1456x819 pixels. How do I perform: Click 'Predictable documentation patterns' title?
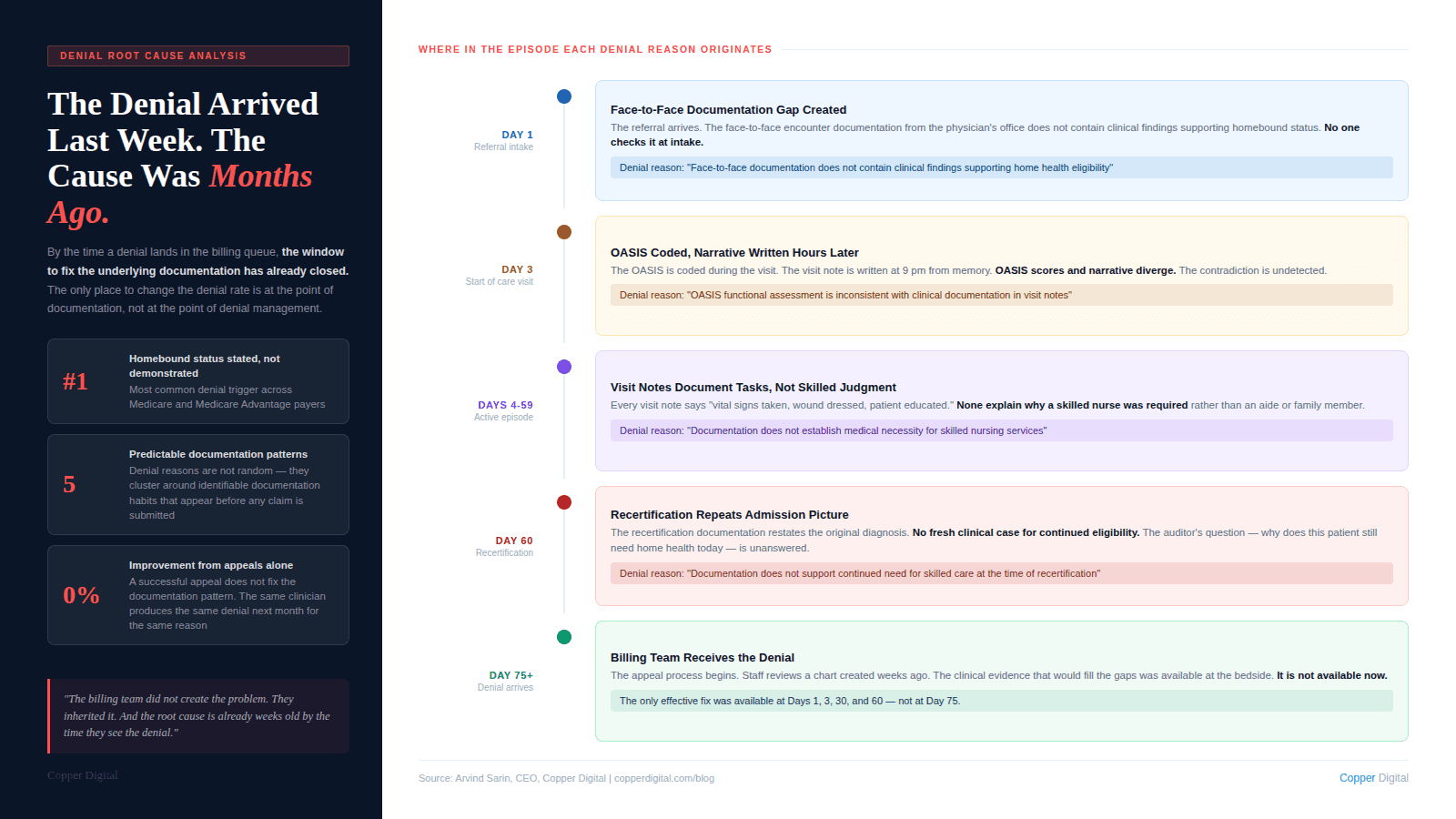(218, 454)
